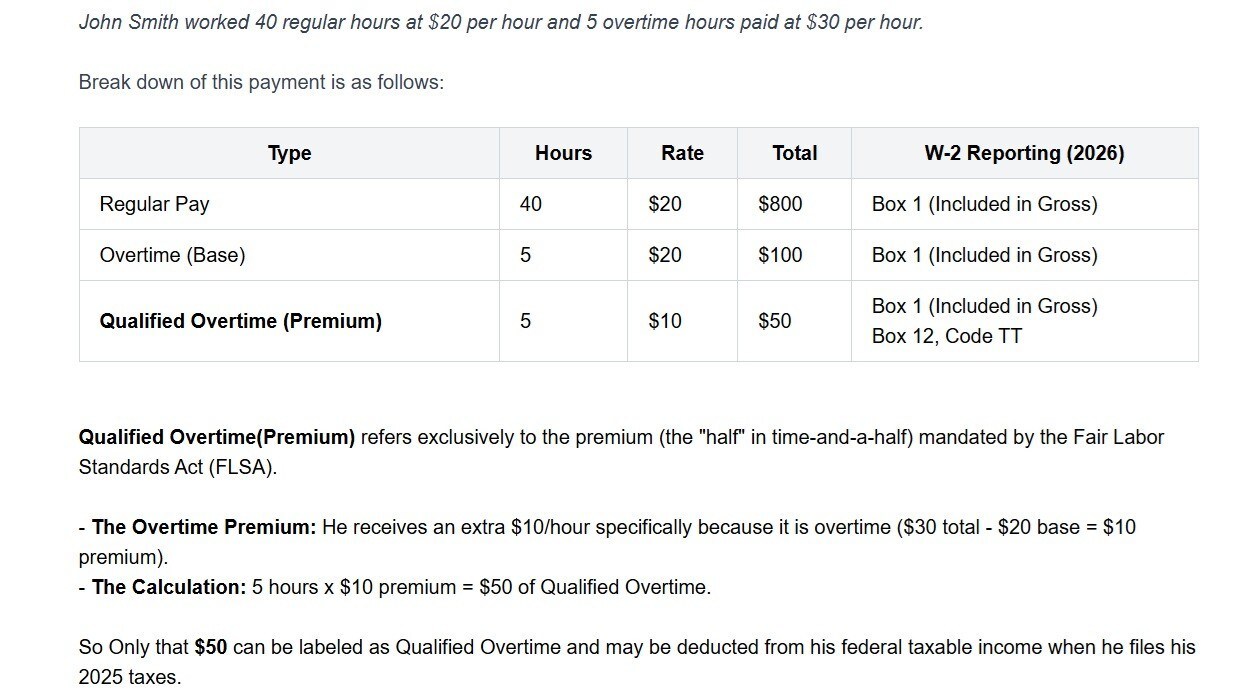Click the italic John Smith sentence
Viewport: 1250px width, 696px height.
click(x=500, y=22)
